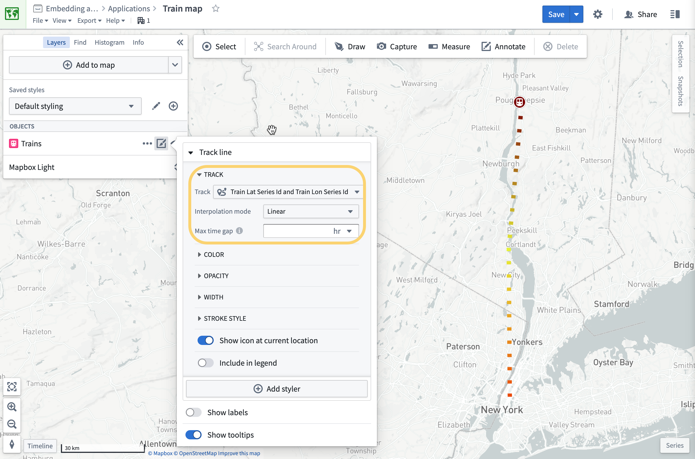Open Trains layer more options ellipsis

click(147, 144)
